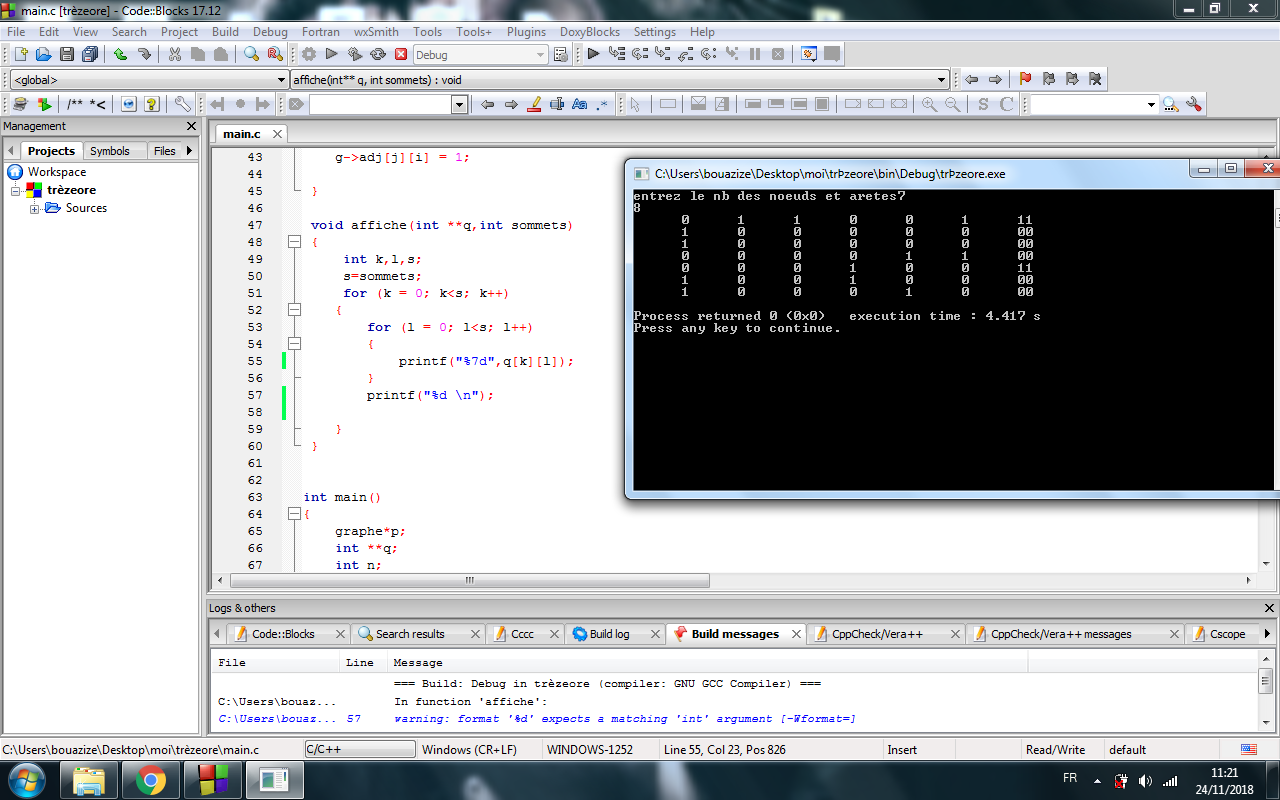
Task: Click the Find magnifier icon
Action: pyautogui.click(x=251, y=54)
